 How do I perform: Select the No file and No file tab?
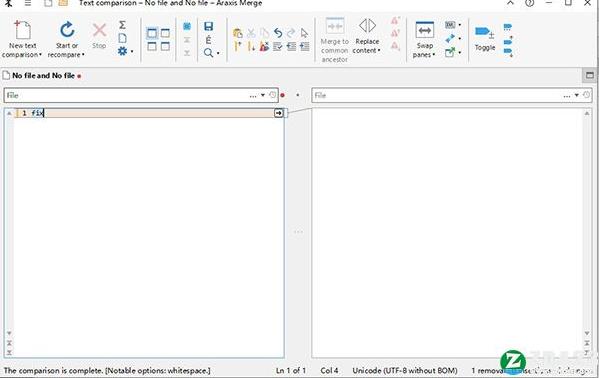pyautogui.click(x=43, y=76)
